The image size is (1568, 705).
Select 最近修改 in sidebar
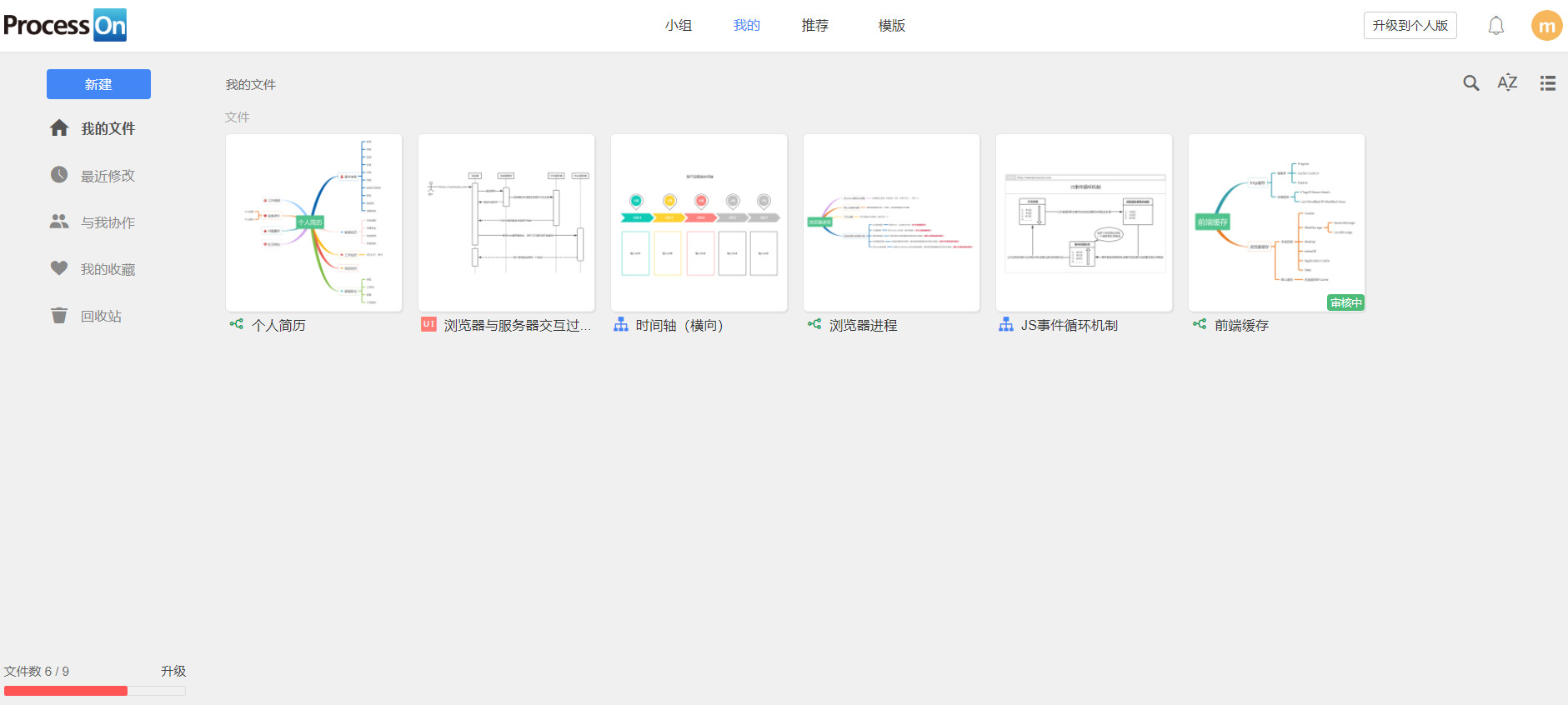coord(108,176)
